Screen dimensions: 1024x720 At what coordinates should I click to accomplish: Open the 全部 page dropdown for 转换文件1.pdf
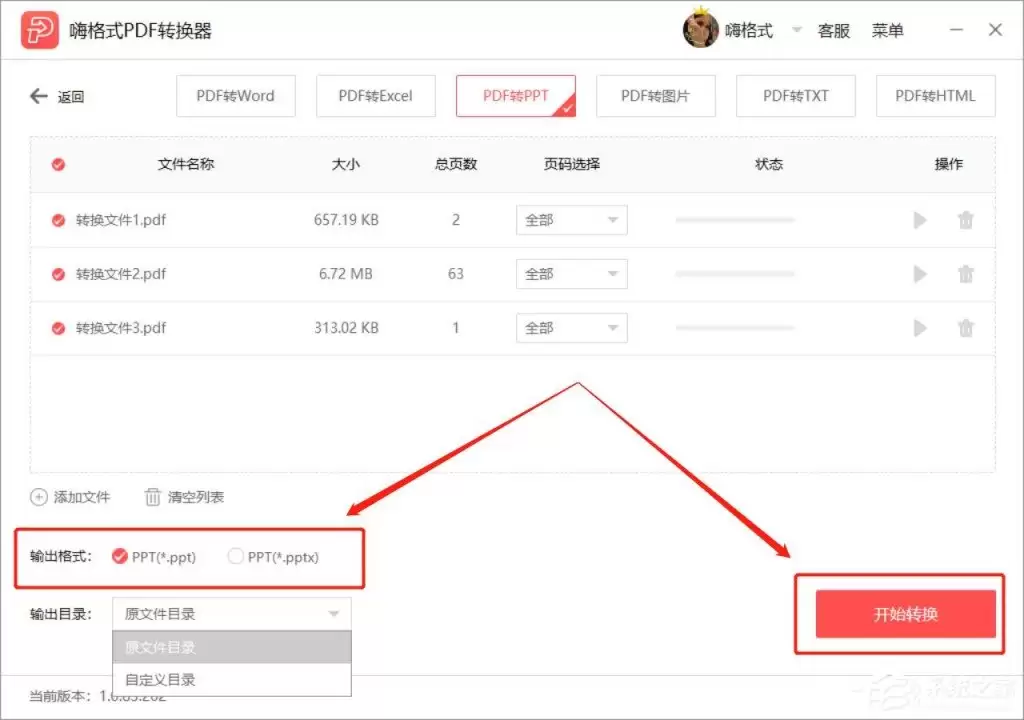(x=571, y=220)
